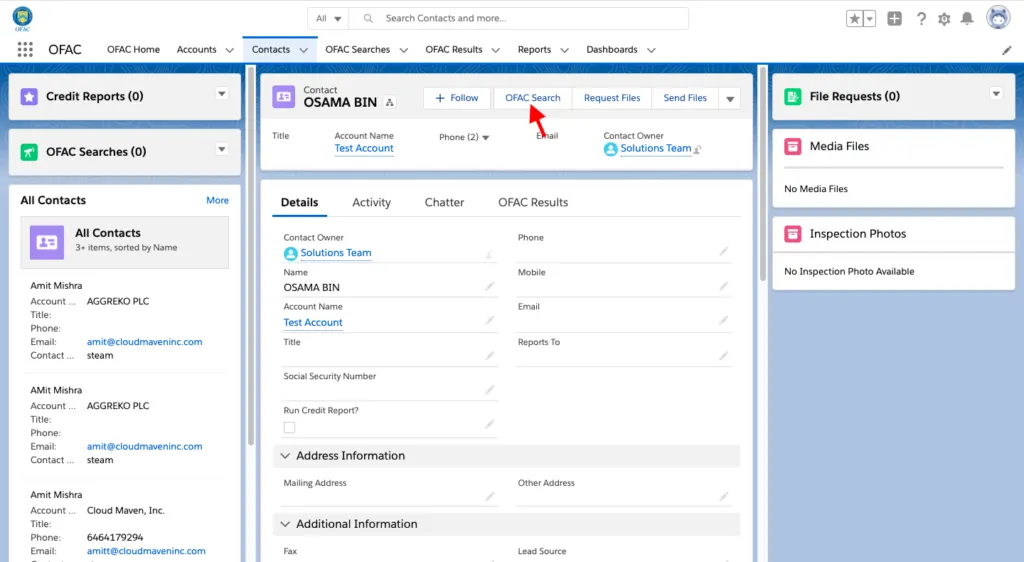Click the Send Files button
The width and height of the screenshot is (1024, 562).
[x=684, y=98]
